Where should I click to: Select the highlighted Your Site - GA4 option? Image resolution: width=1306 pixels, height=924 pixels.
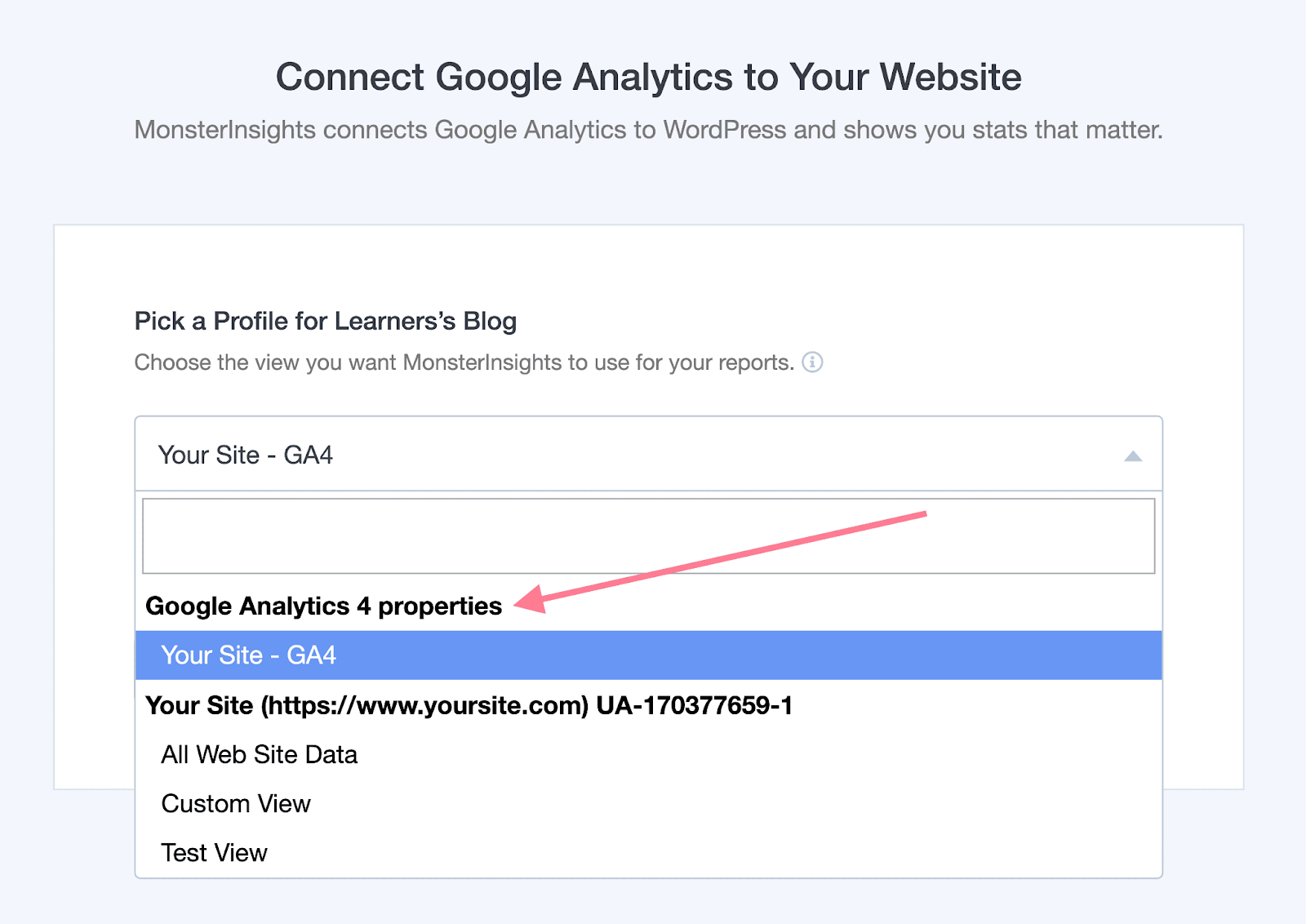pos(249,655)
